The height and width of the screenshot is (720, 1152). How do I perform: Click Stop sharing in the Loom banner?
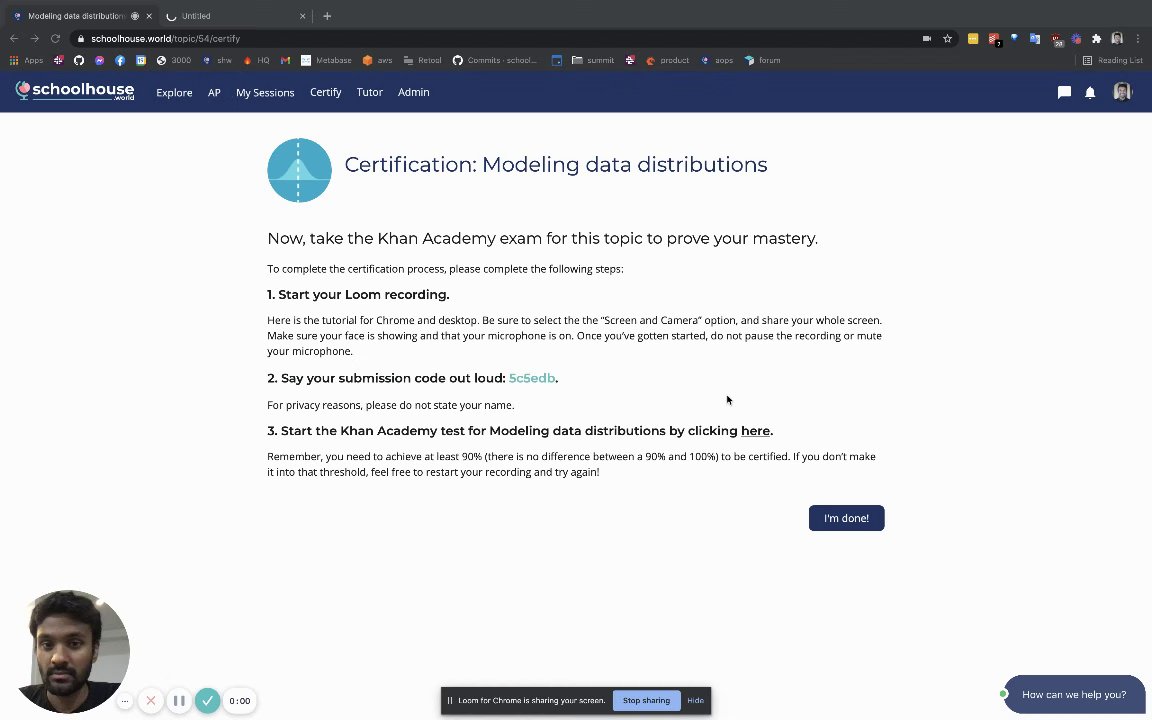[647, 701]
